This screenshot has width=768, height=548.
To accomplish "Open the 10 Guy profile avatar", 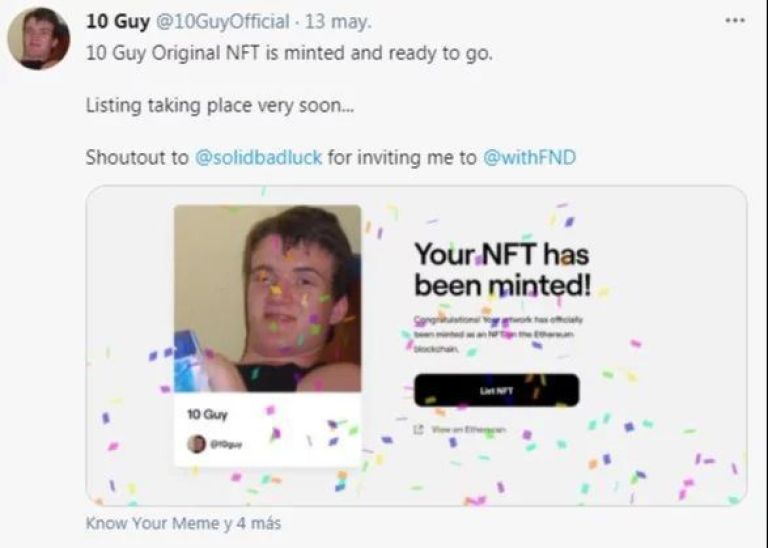I will pyautogui.click(x=39, y=38).
